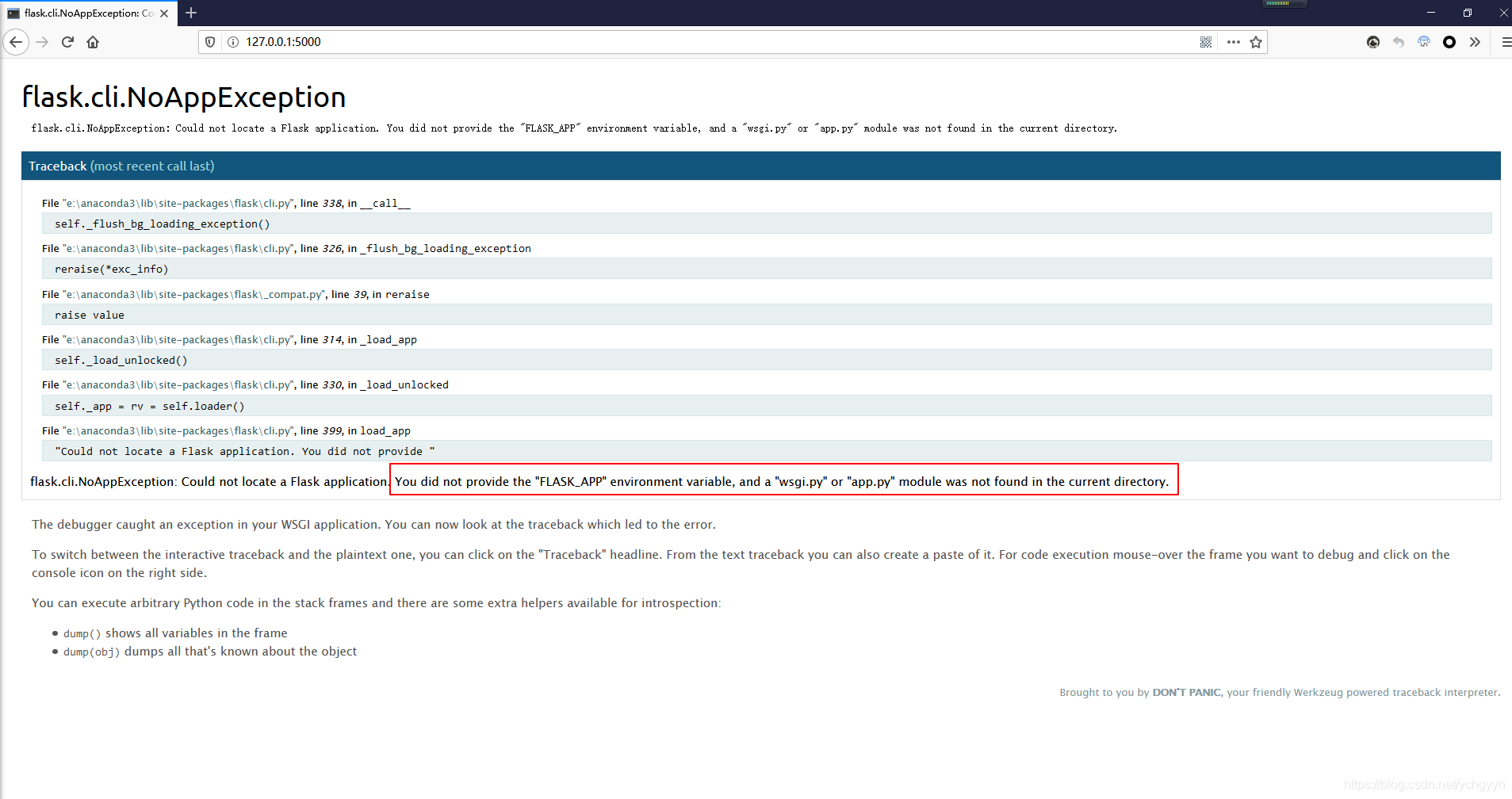Minimize the Firefox window
Screen dimensions: 1512x799
[1431, 13]
